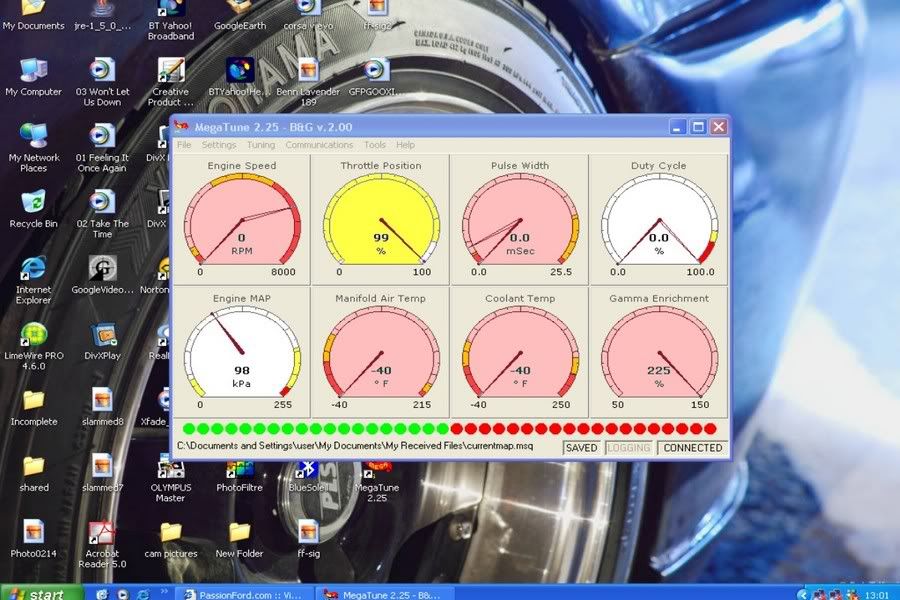Select the GFPGOOXI media file icon
This screenshot has height=600, width=900.
pyautogui.click(x=377, y=77)
